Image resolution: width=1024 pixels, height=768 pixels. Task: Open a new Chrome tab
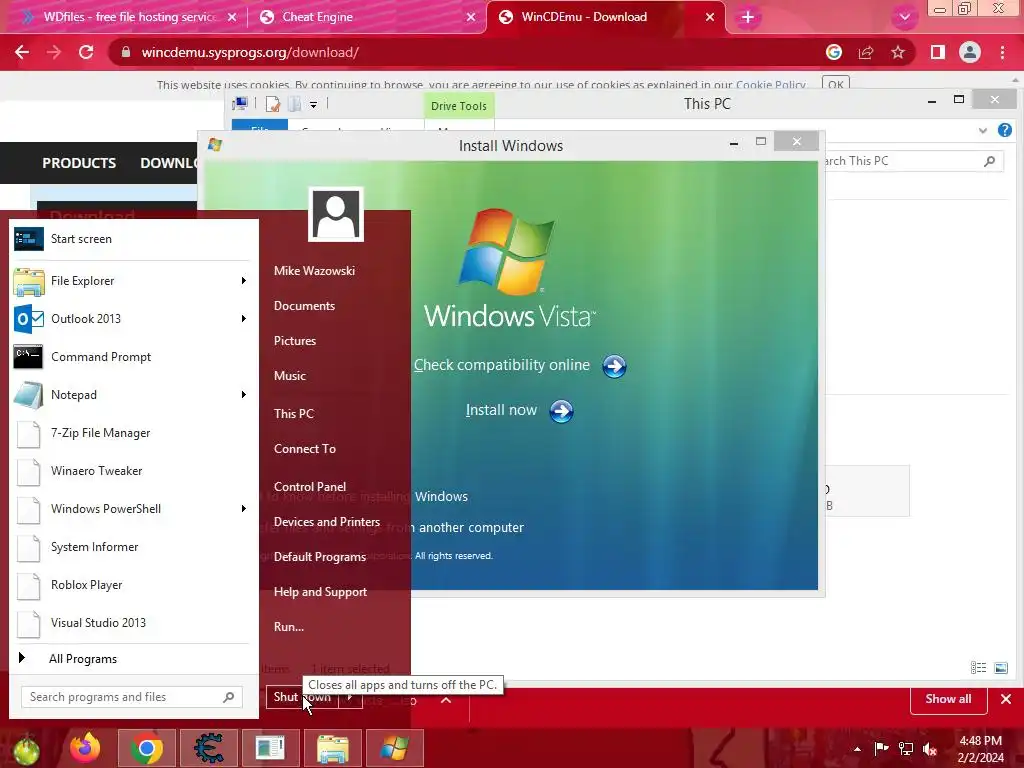coord(748,17)
